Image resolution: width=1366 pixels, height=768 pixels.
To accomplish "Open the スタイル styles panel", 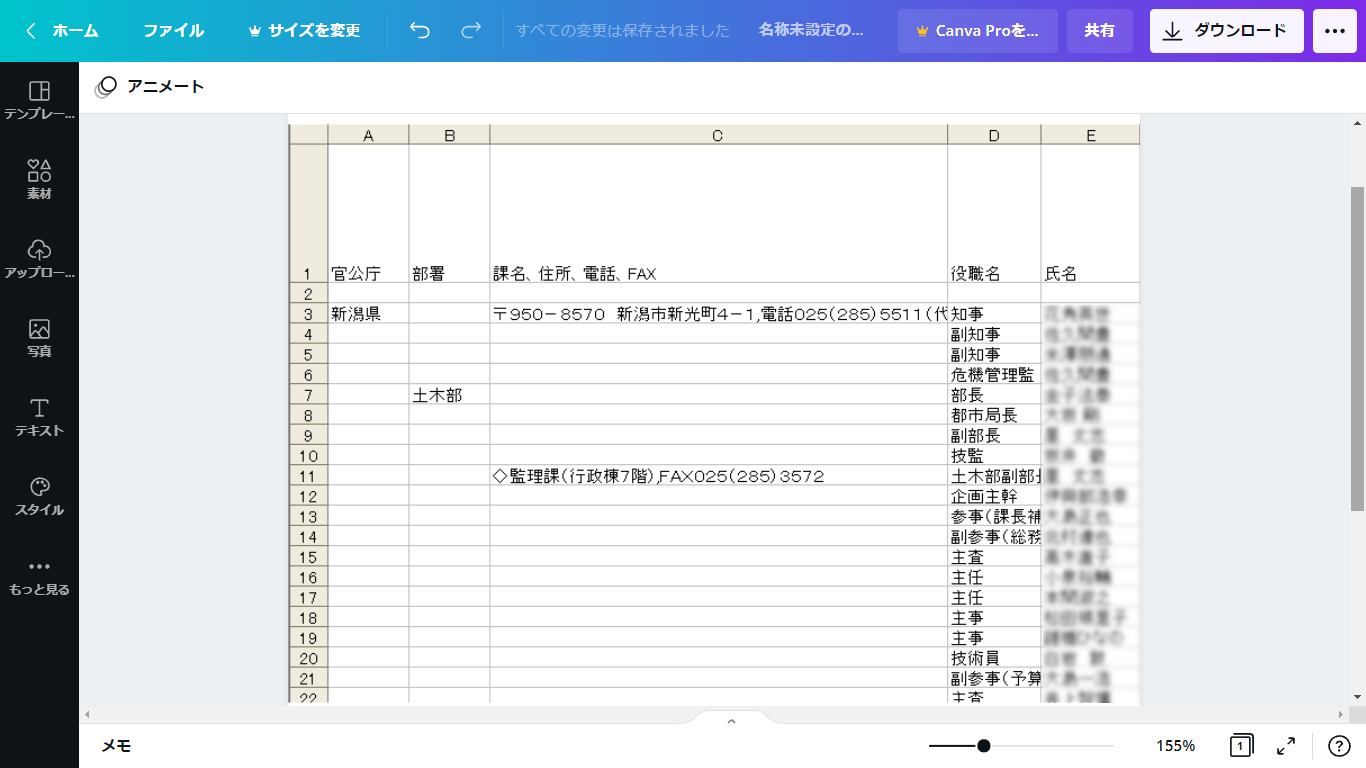I will point(39,496).
